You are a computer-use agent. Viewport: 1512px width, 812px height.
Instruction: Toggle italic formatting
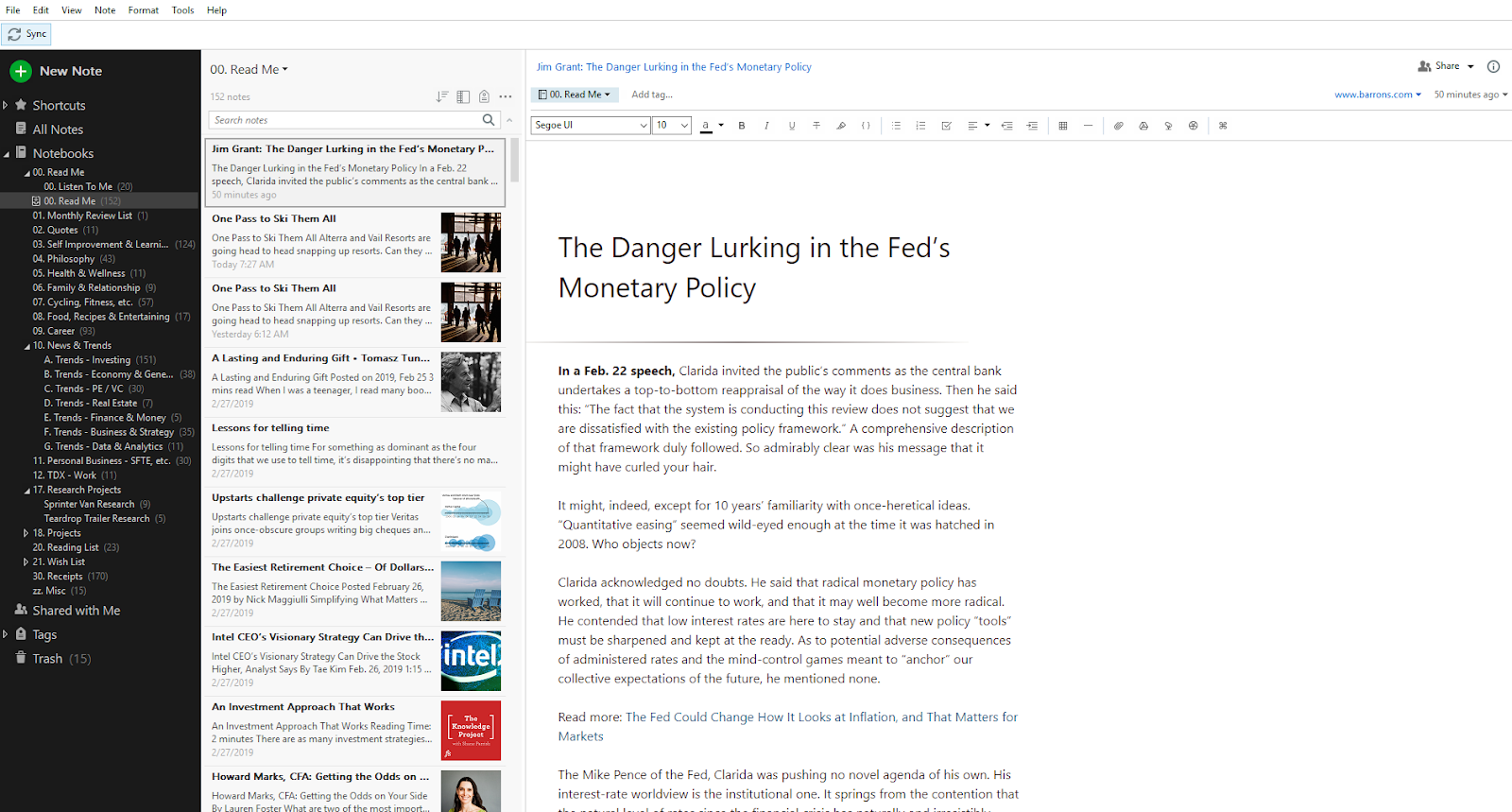(766, 126)
